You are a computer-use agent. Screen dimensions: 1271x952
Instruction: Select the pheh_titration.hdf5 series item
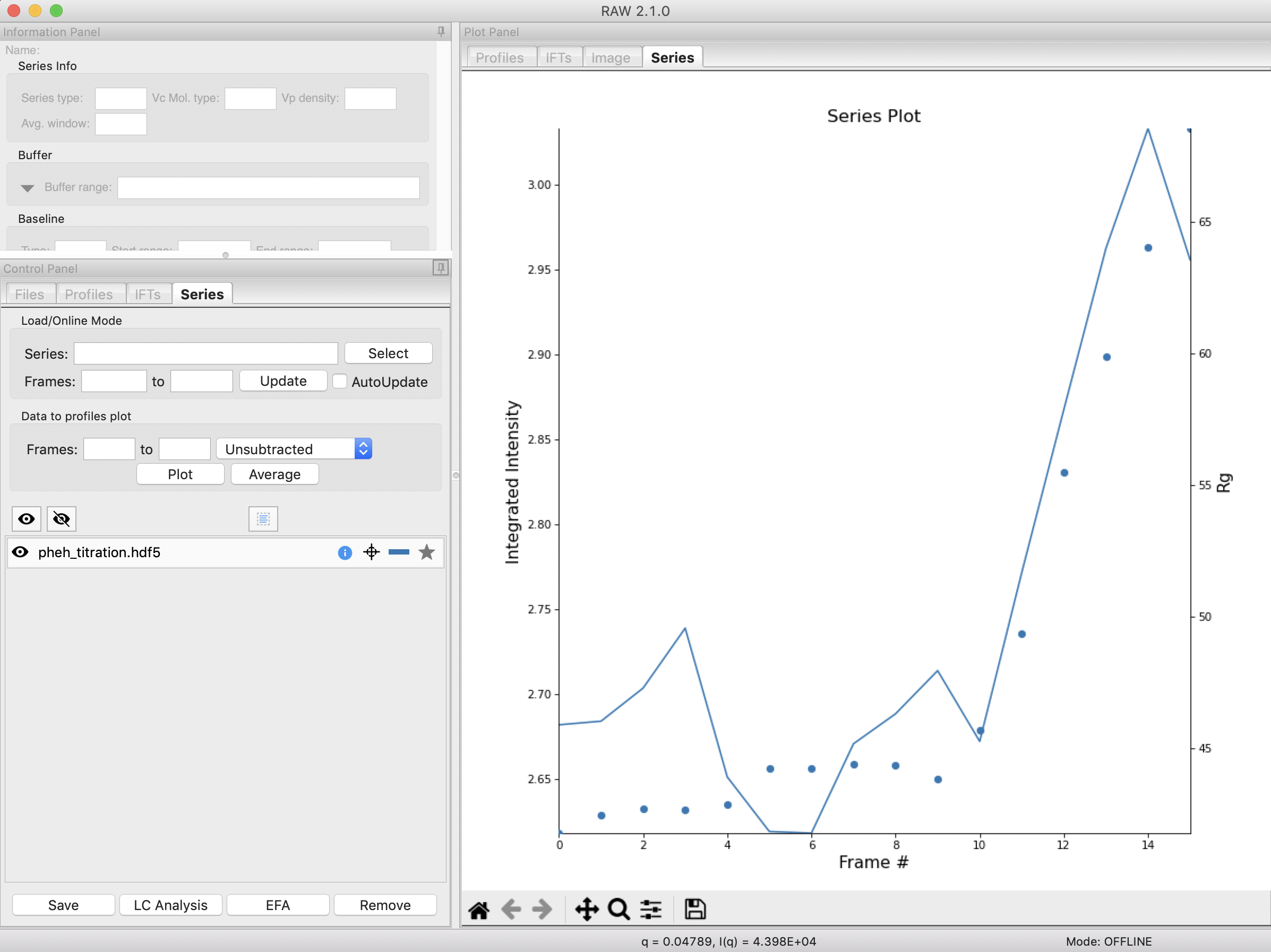pyautogui.click(x=225, y=552)
